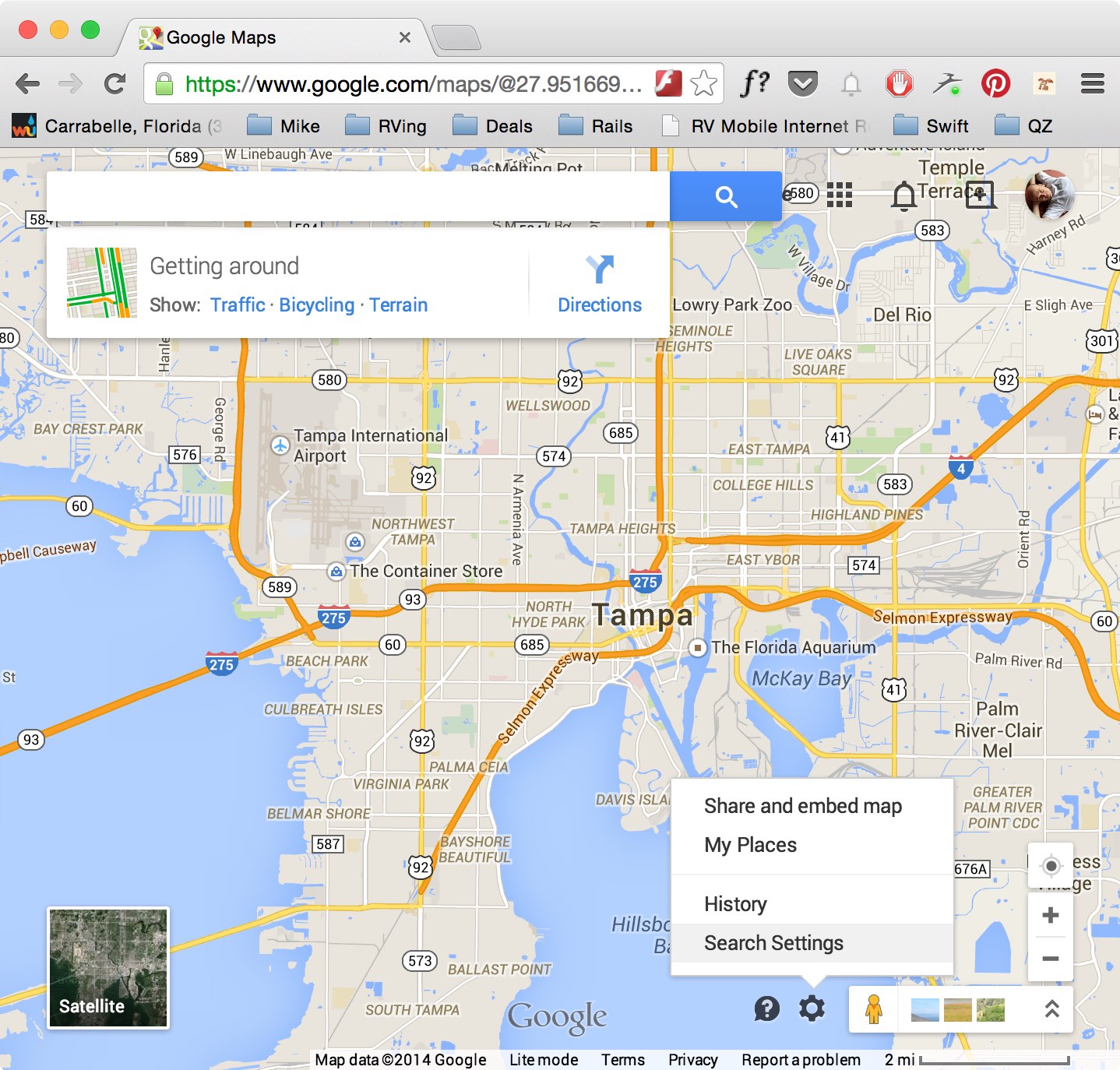Click the browser address bar URL
The height and width of the screenshot is (1070, 1120).
click(413, 84)
